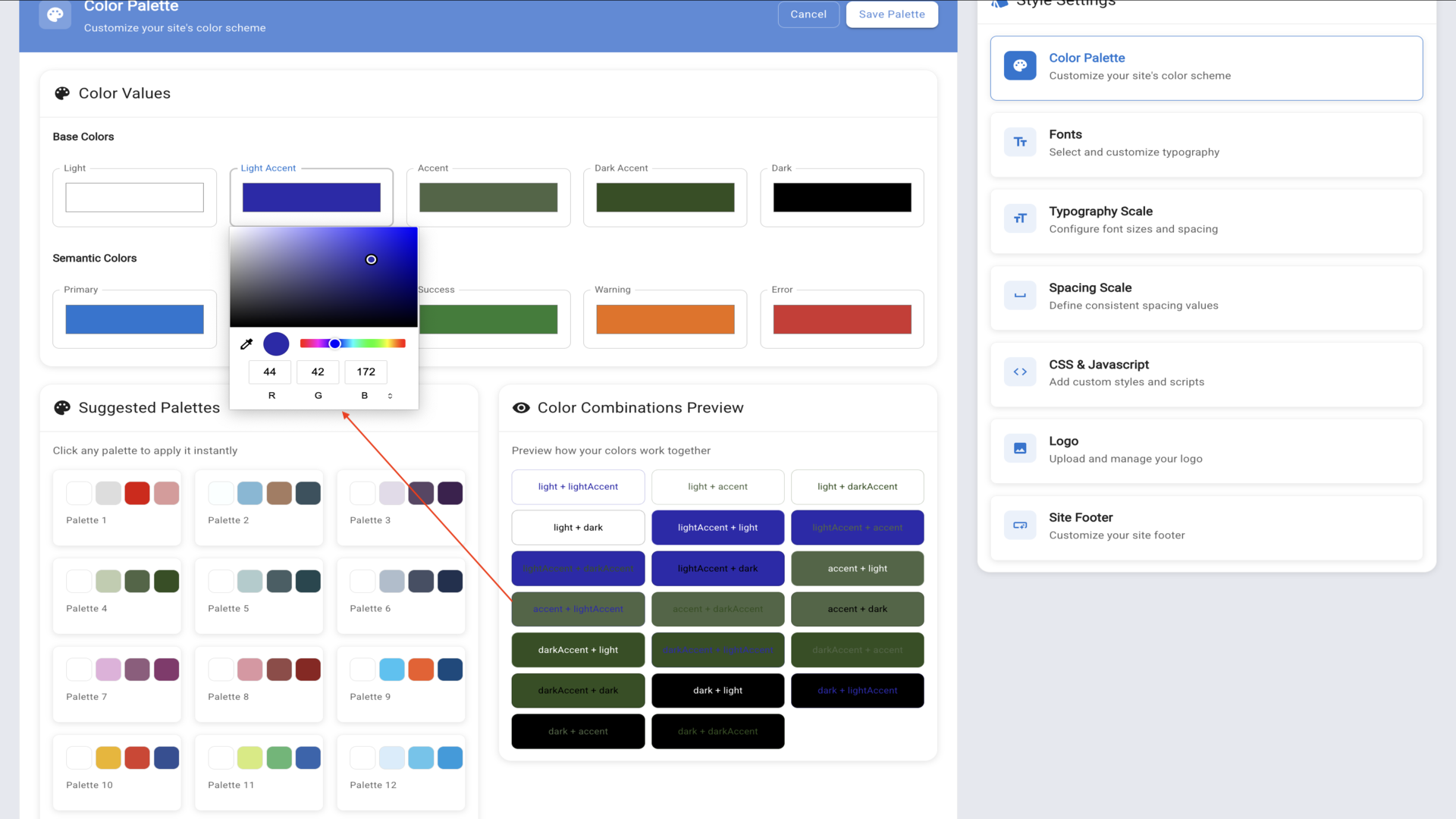The height and width of the screenshot is (819, 1456).
Task: Apply suggested Palette 9
Action: [401, 682]
